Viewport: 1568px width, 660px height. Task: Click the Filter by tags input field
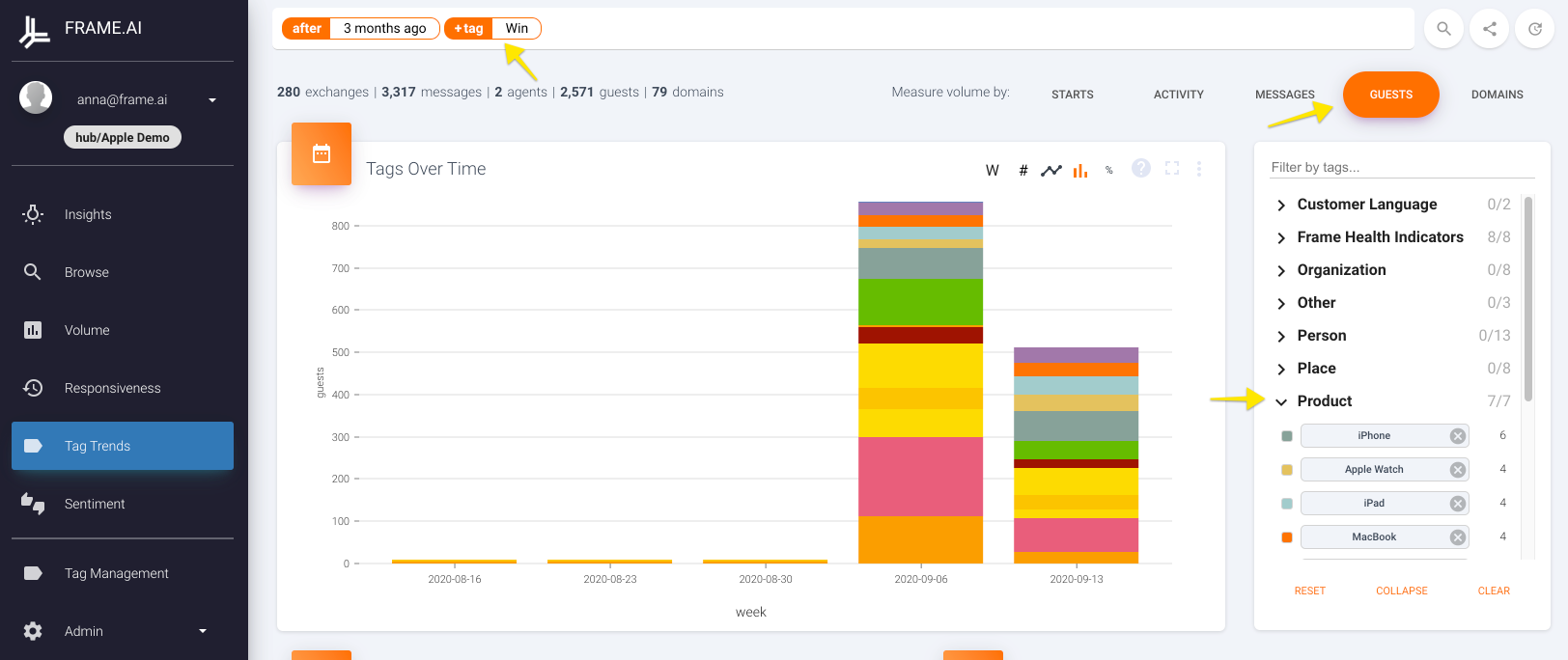(x=1402, y=167)
